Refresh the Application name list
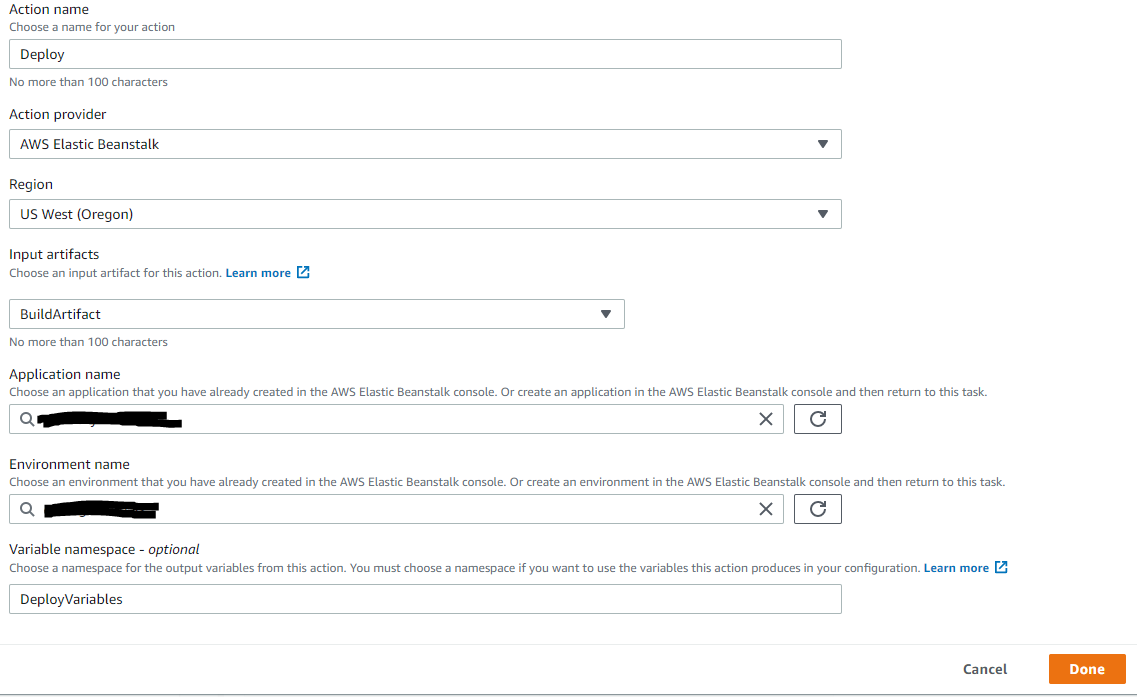The image size is (1137, 697). pyautogui.click(x=817, y=419)
